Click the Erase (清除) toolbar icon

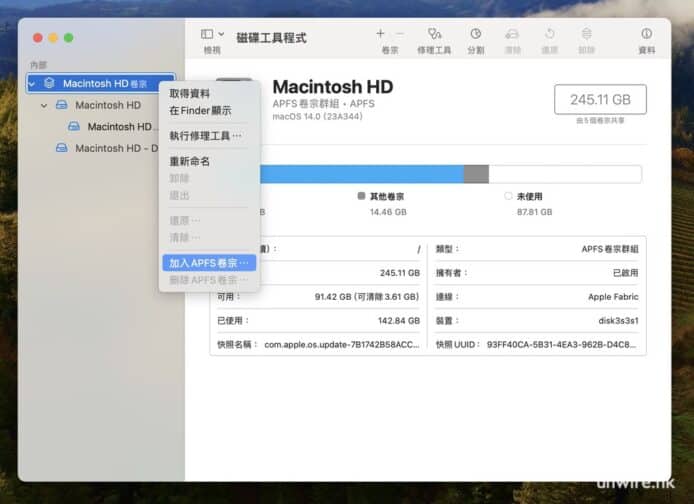(x=512, y=34)
